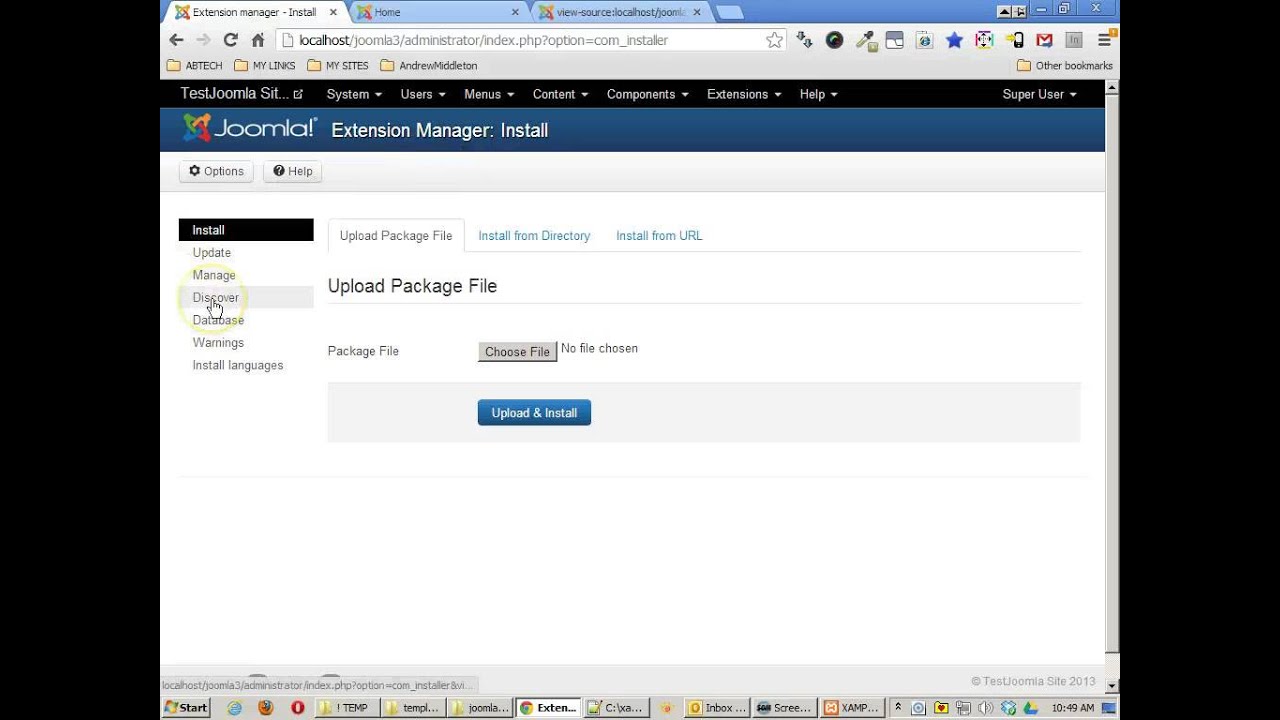1280x720 pixels.
Task: Click the browser back arrow
Action: pyautogui.click(x=176, y=40)
